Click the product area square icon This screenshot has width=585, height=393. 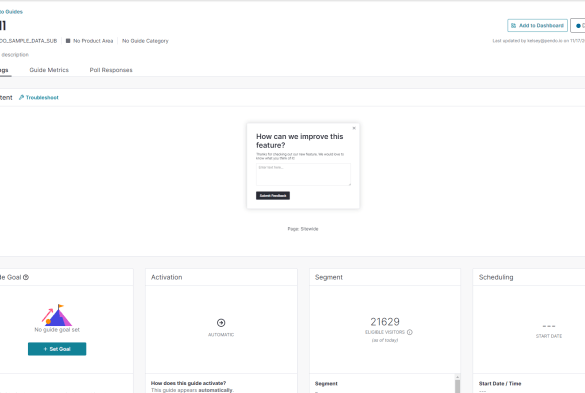68,41
